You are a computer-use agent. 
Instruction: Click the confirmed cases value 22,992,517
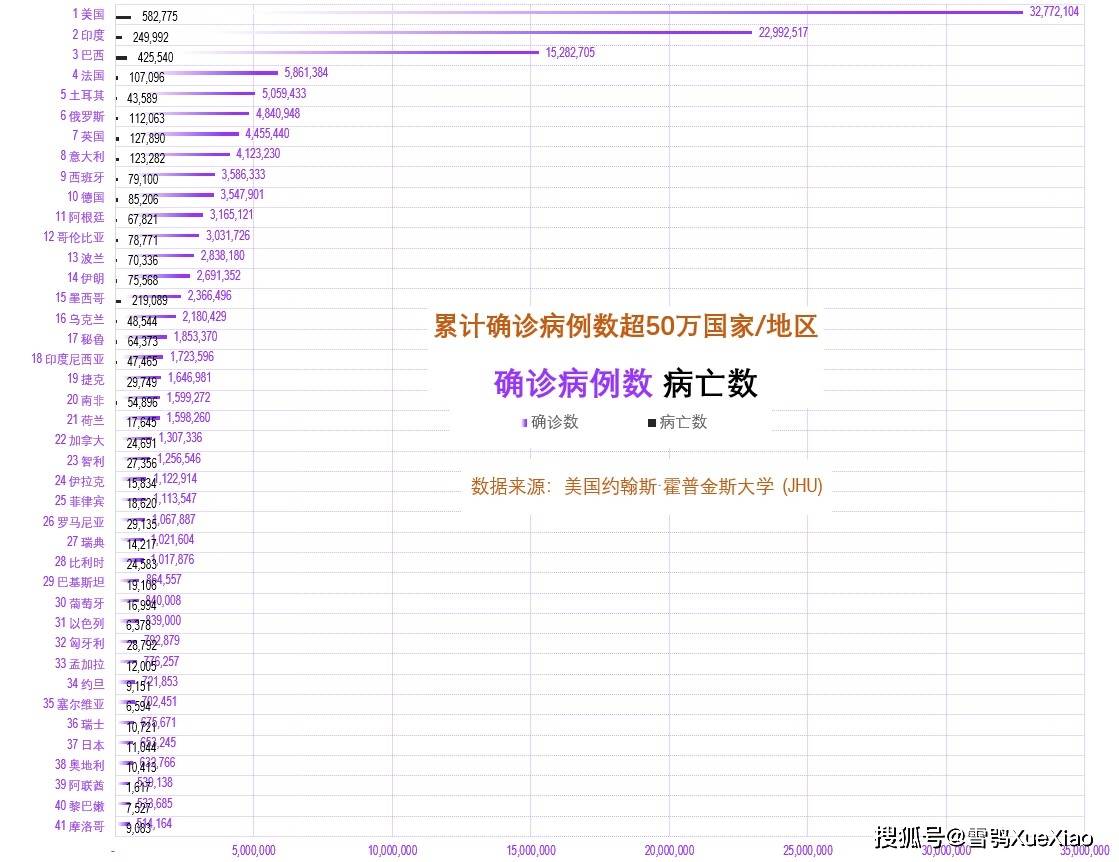click(783, 32)
